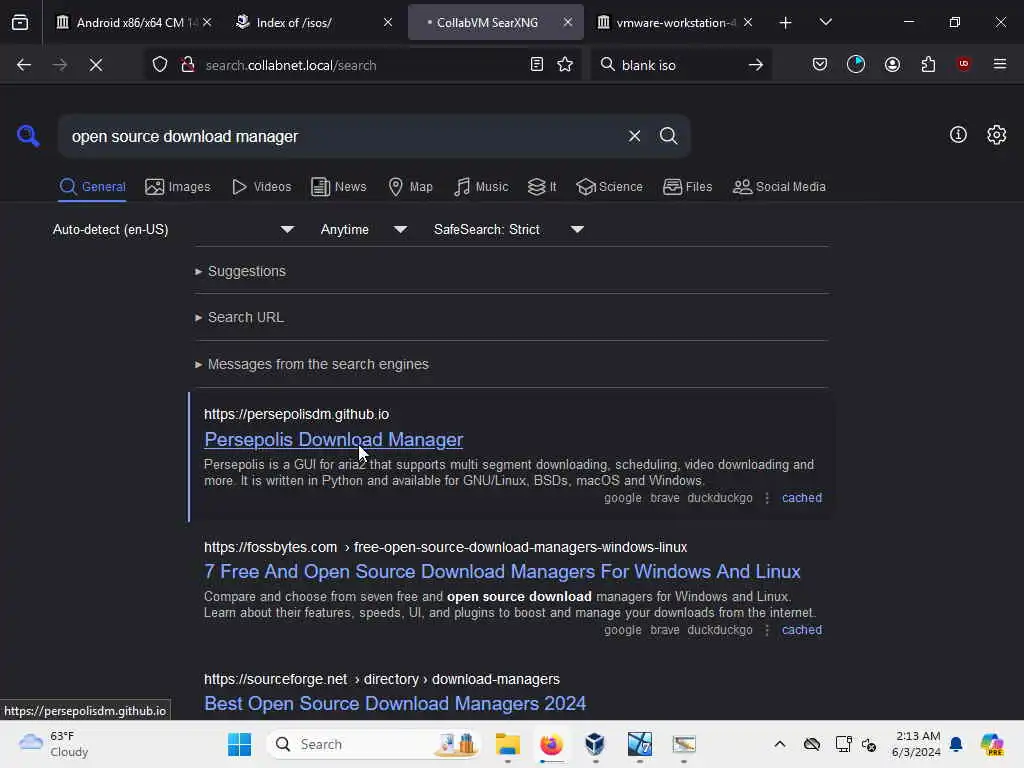Open SearXNG preferences gear
Viewport: 1024px width, 768px height.
tap(996, 135)
